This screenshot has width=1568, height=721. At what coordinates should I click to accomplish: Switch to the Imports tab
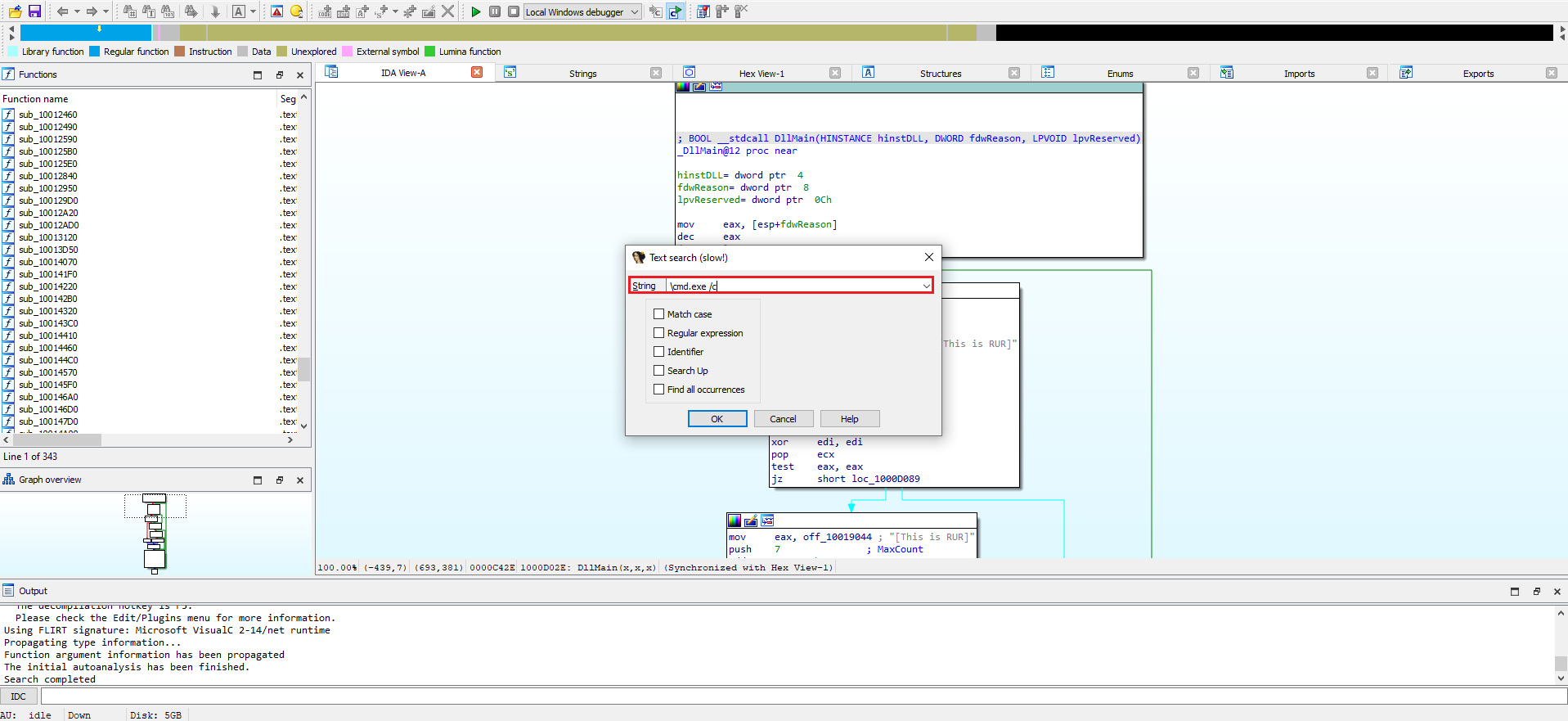point(1299,74)
